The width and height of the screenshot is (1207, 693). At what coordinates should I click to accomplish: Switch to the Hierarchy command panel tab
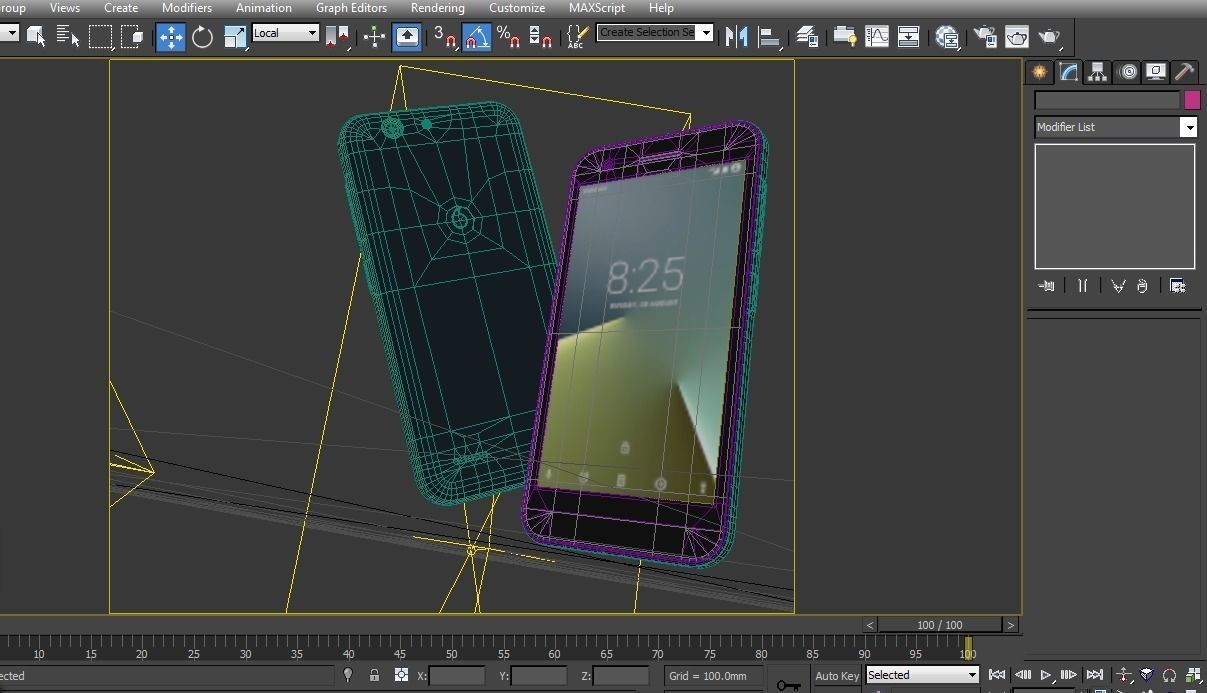pos(1098,72)
